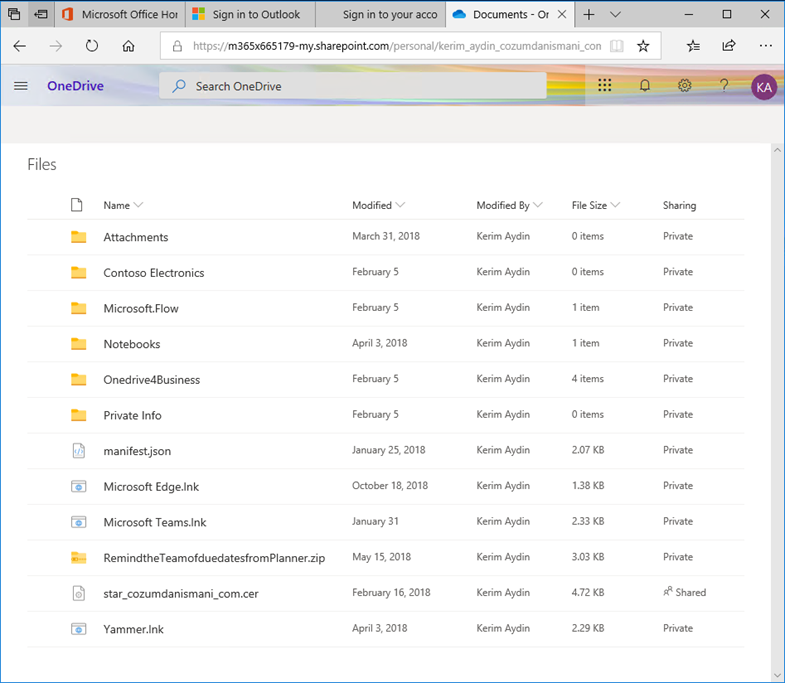Expand the Modified By column dropdown
The width and height of the screenshot is (785, 683).
(538, 205)
